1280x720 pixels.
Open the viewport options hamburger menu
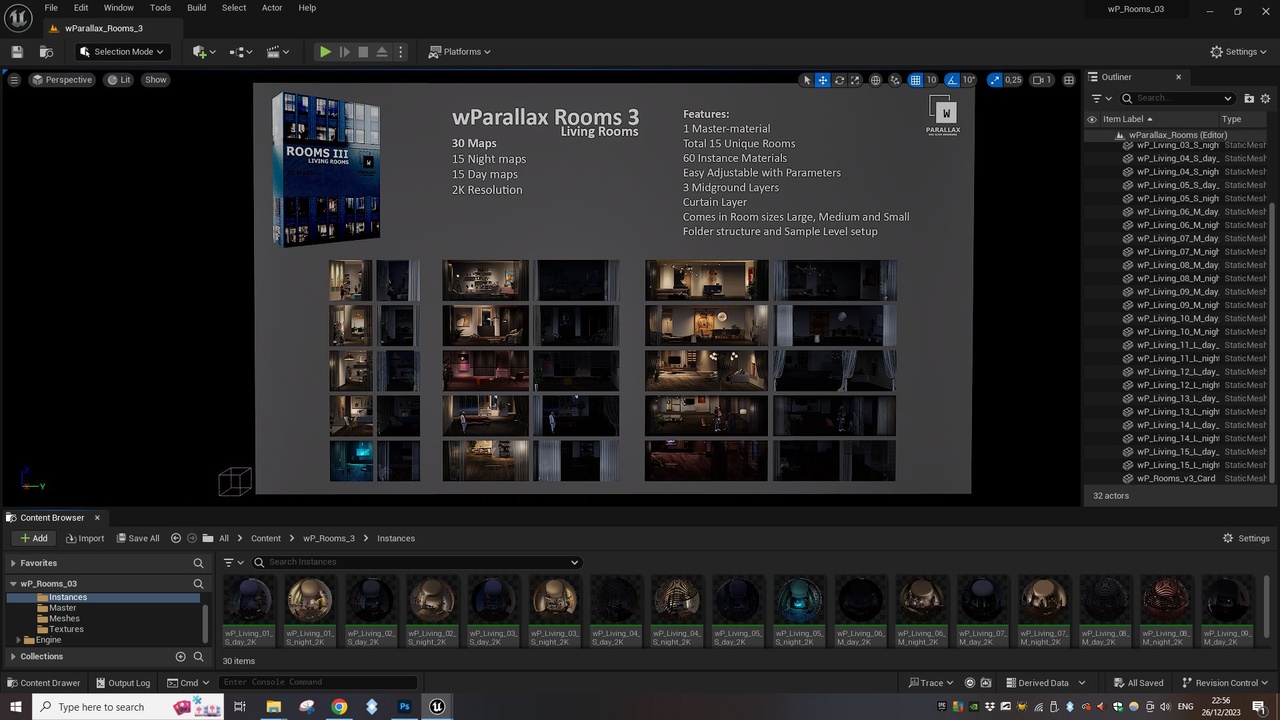tap(14, 80)
